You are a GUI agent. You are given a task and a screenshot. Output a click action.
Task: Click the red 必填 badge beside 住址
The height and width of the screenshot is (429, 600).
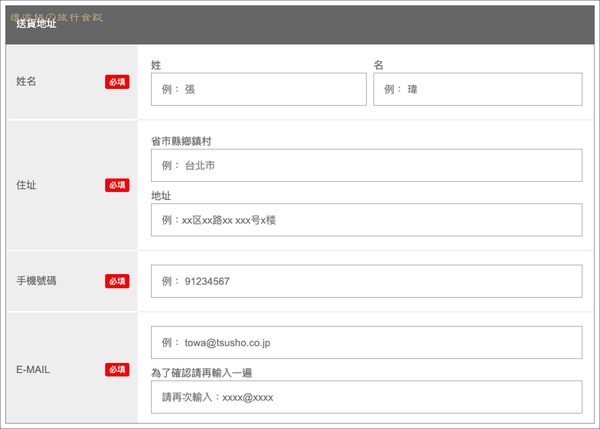pos(117,185)
